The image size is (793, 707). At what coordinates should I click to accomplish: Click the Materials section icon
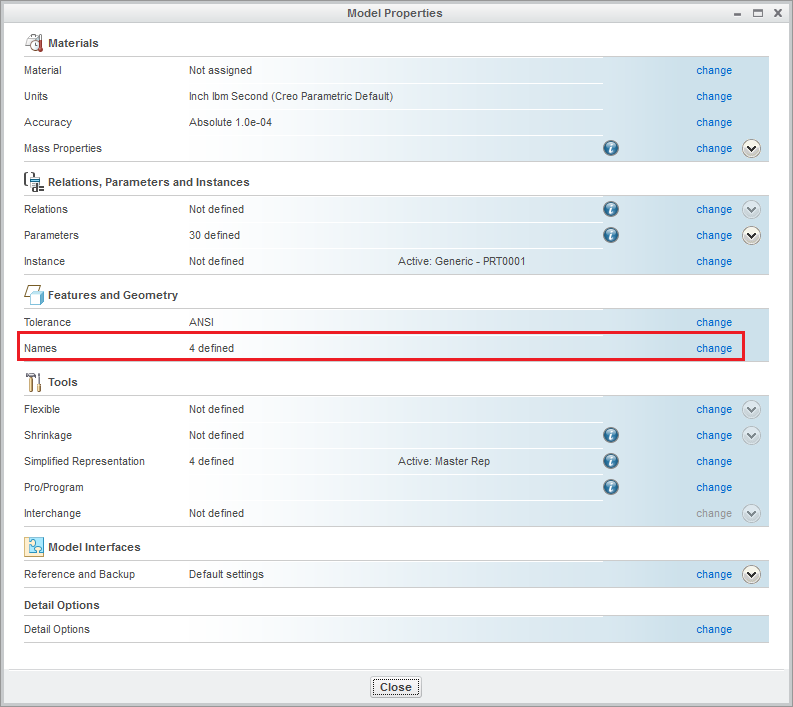pos(34,43)
